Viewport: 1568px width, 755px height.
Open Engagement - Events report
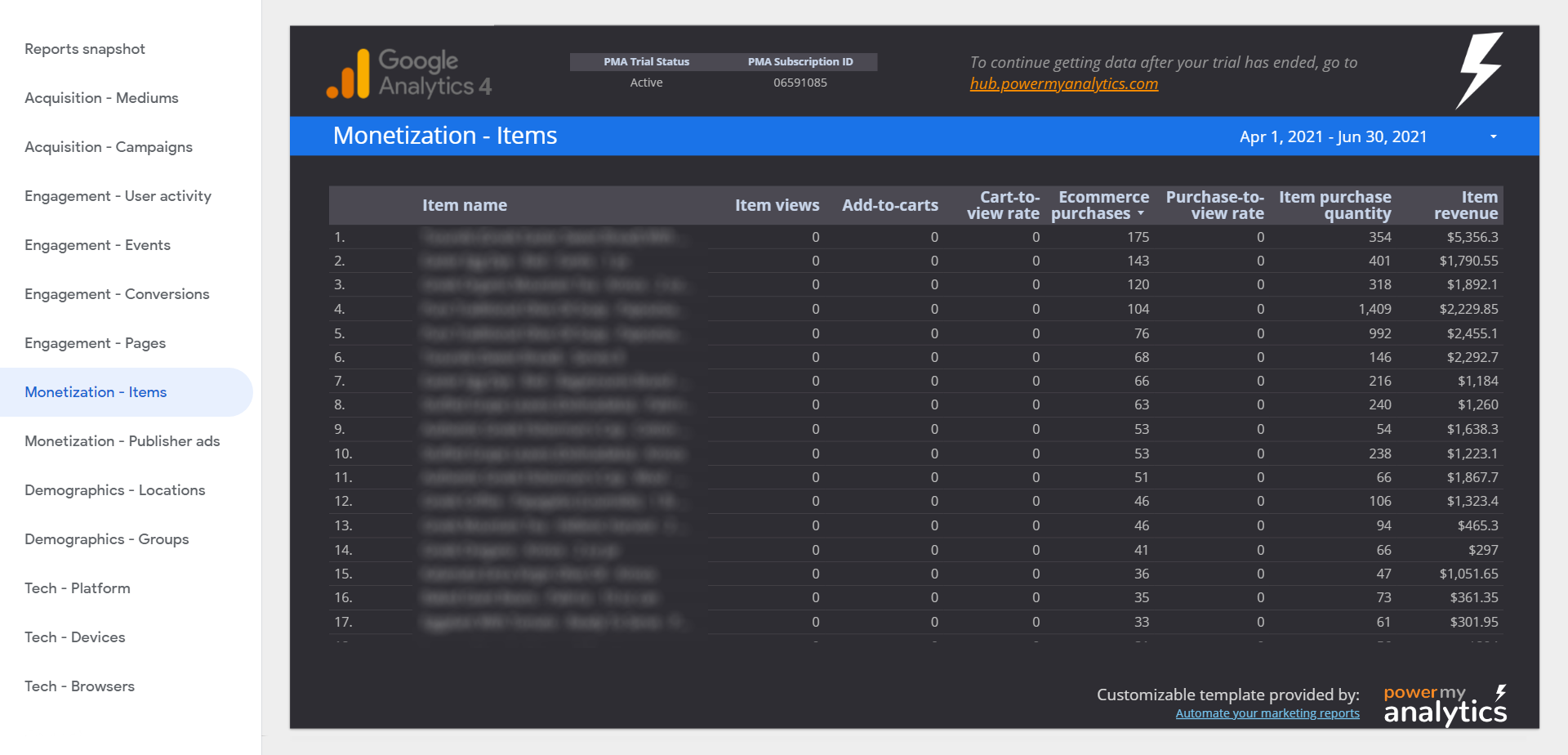tap(97, 245)
